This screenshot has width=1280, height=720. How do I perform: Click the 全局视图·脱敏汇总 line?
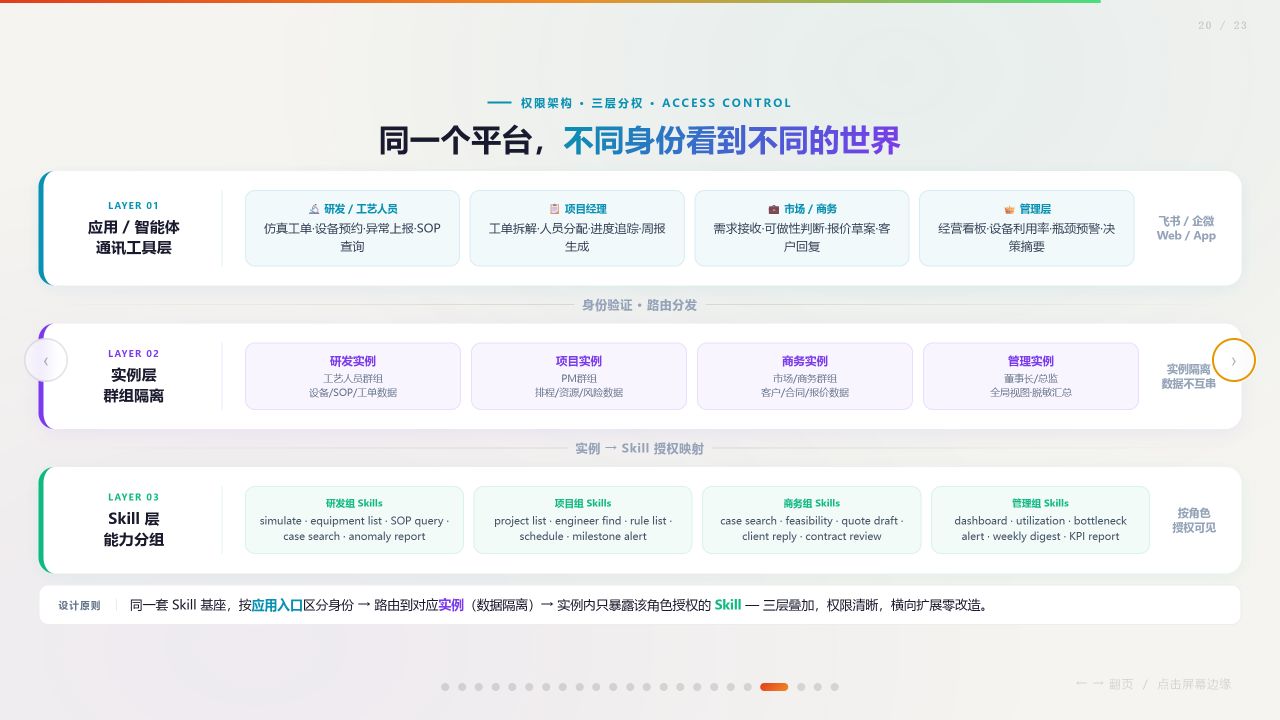[x=1031, y=393]
